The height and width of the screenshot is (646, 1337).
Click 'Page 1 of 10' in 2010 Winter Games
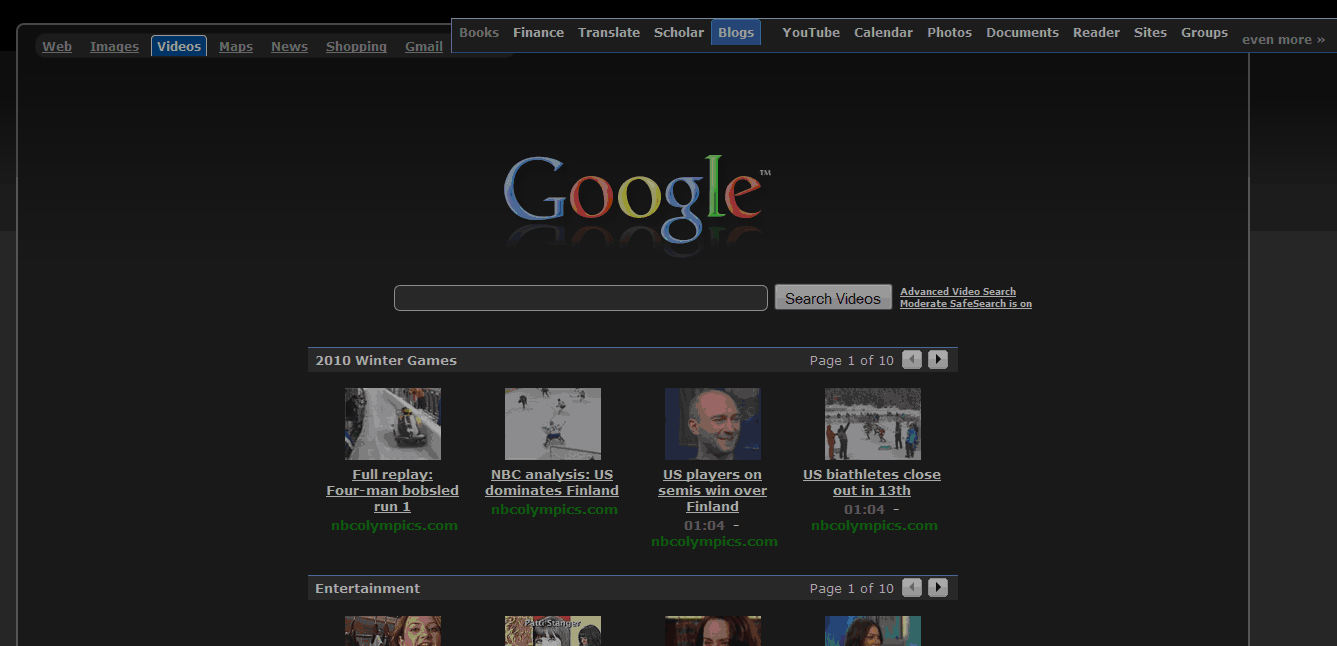[x=852, y=360]
